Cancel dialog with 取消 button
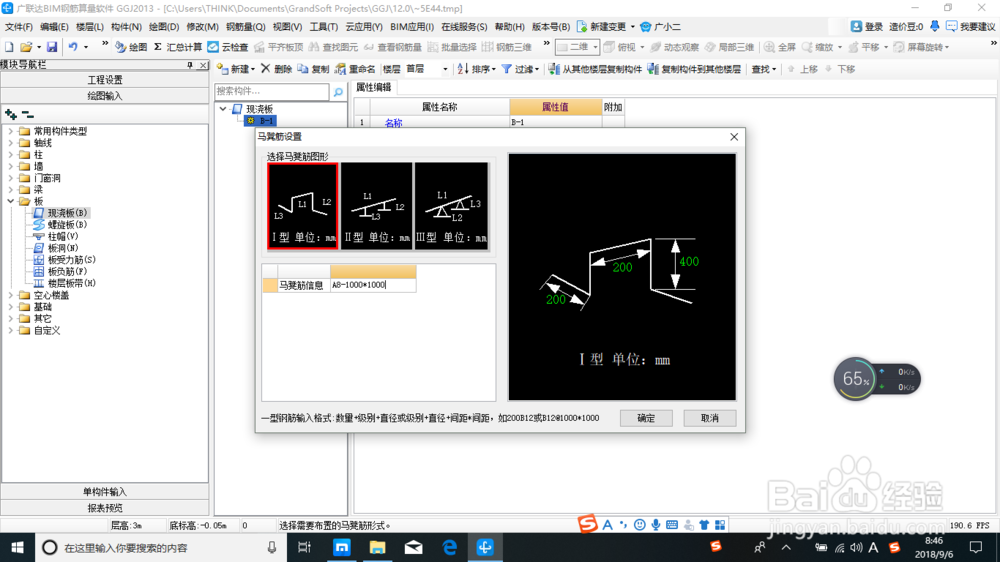The image size is (1000, 562). (710, 418)
